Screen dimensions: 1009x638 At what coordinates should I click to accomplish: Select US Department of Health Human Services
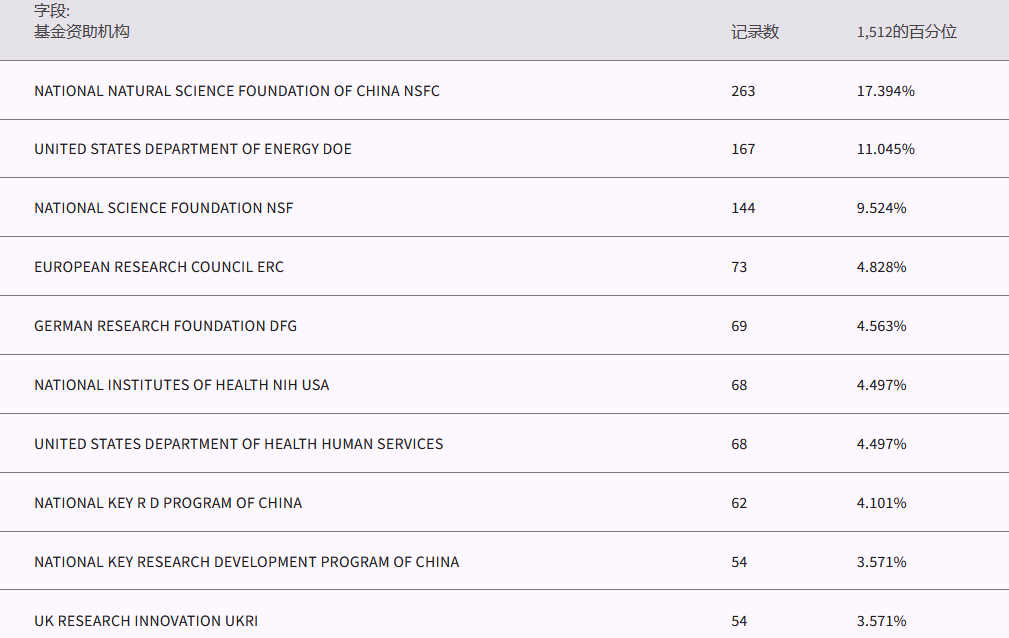pos(238,444)
